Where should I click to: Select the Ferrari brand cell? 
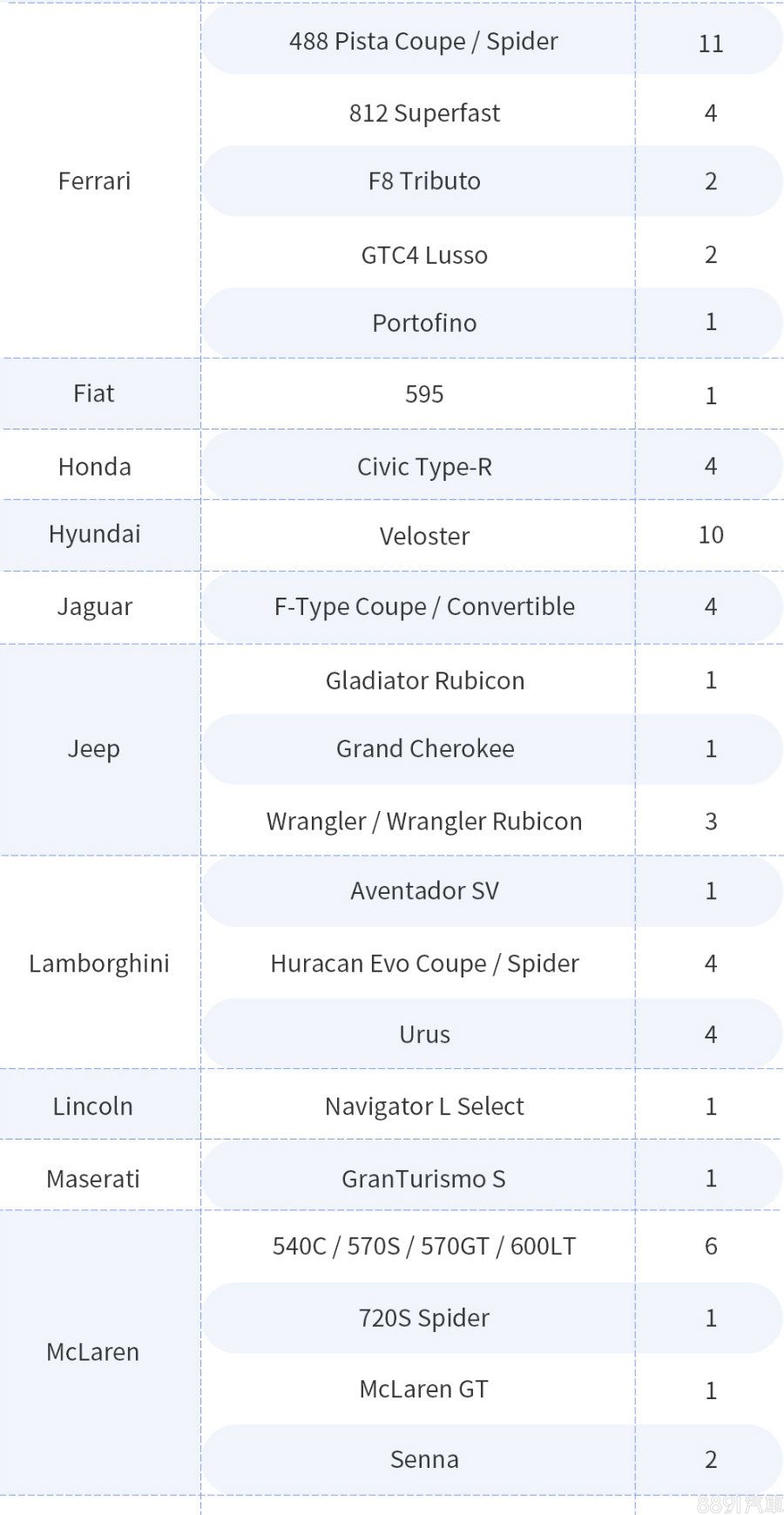tap(94, 181)
